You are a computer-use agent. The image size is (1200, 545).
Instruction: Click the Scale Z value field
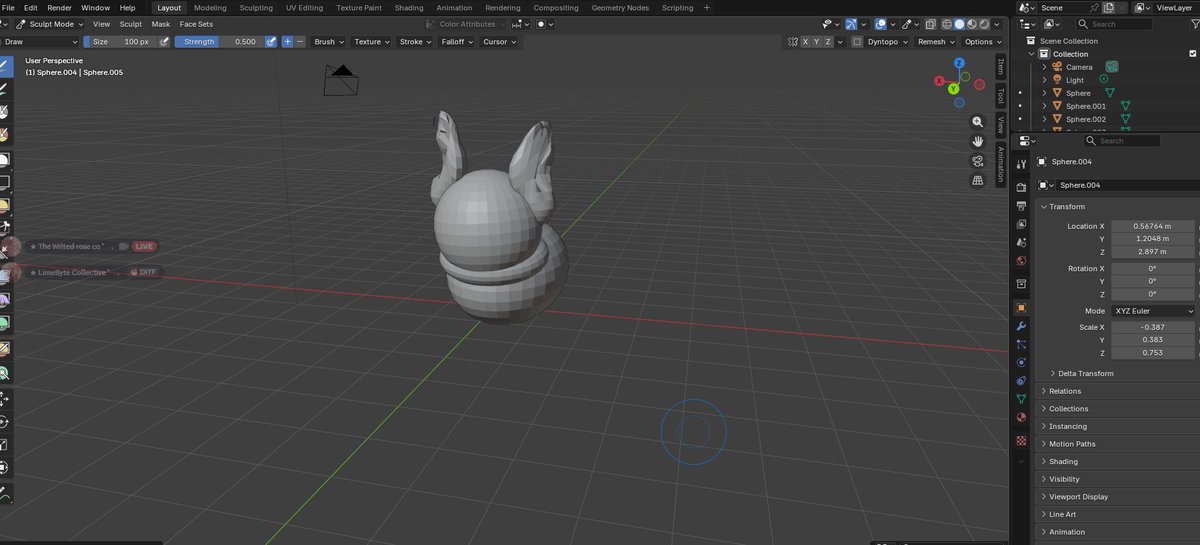click(1153, 353)
